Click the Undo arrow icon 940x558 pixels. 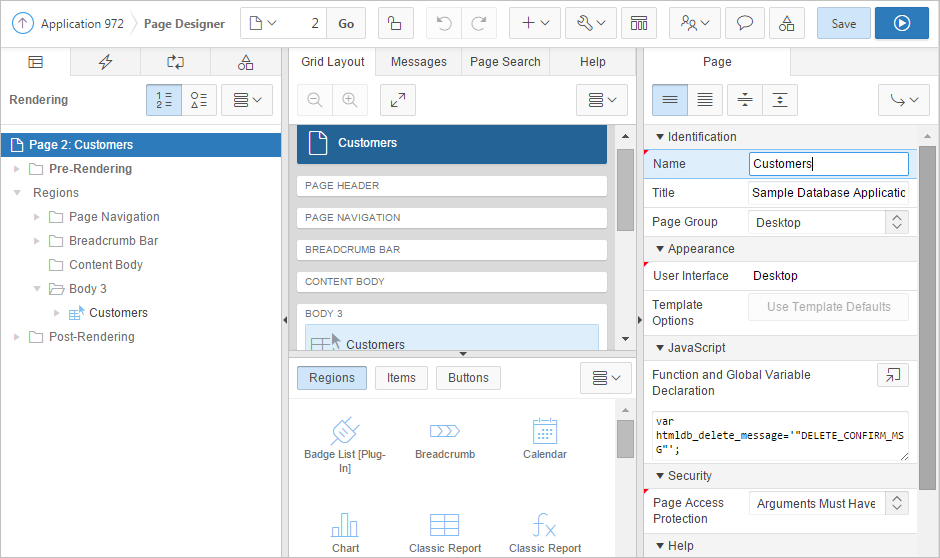click(444, 23)
